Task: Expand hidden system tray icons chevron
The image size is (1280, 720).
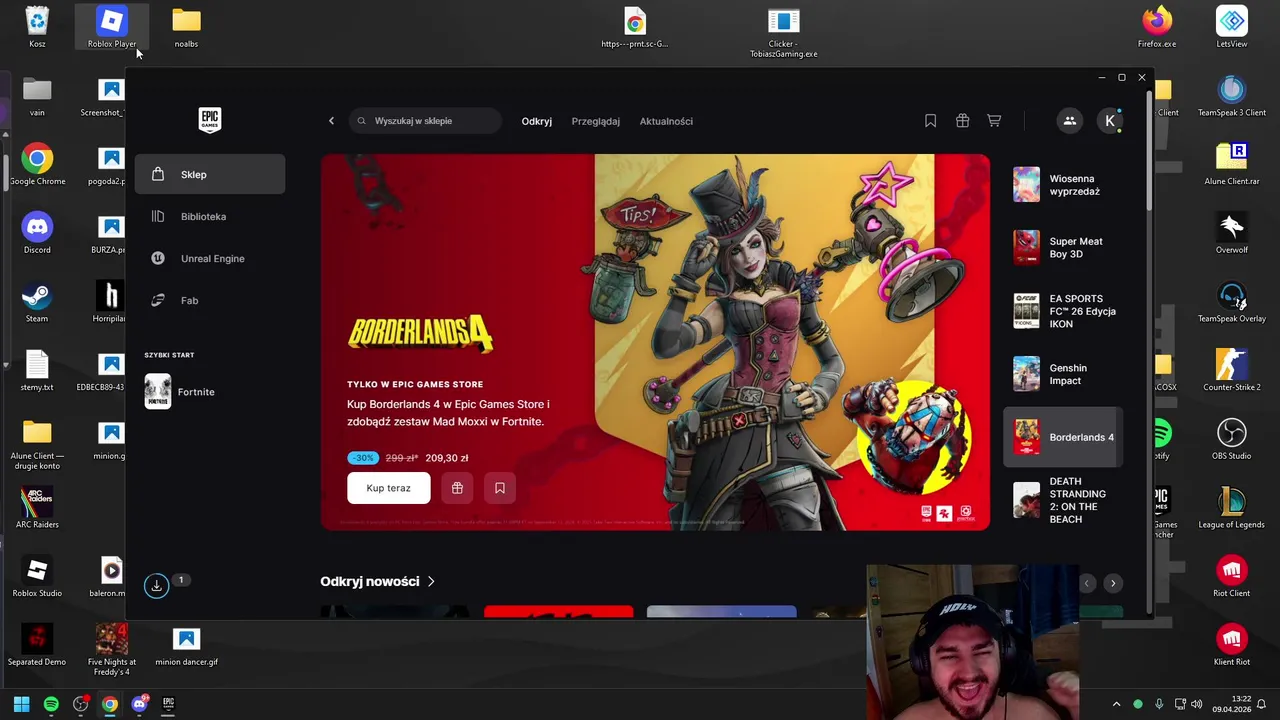Action: [1117, 704]
